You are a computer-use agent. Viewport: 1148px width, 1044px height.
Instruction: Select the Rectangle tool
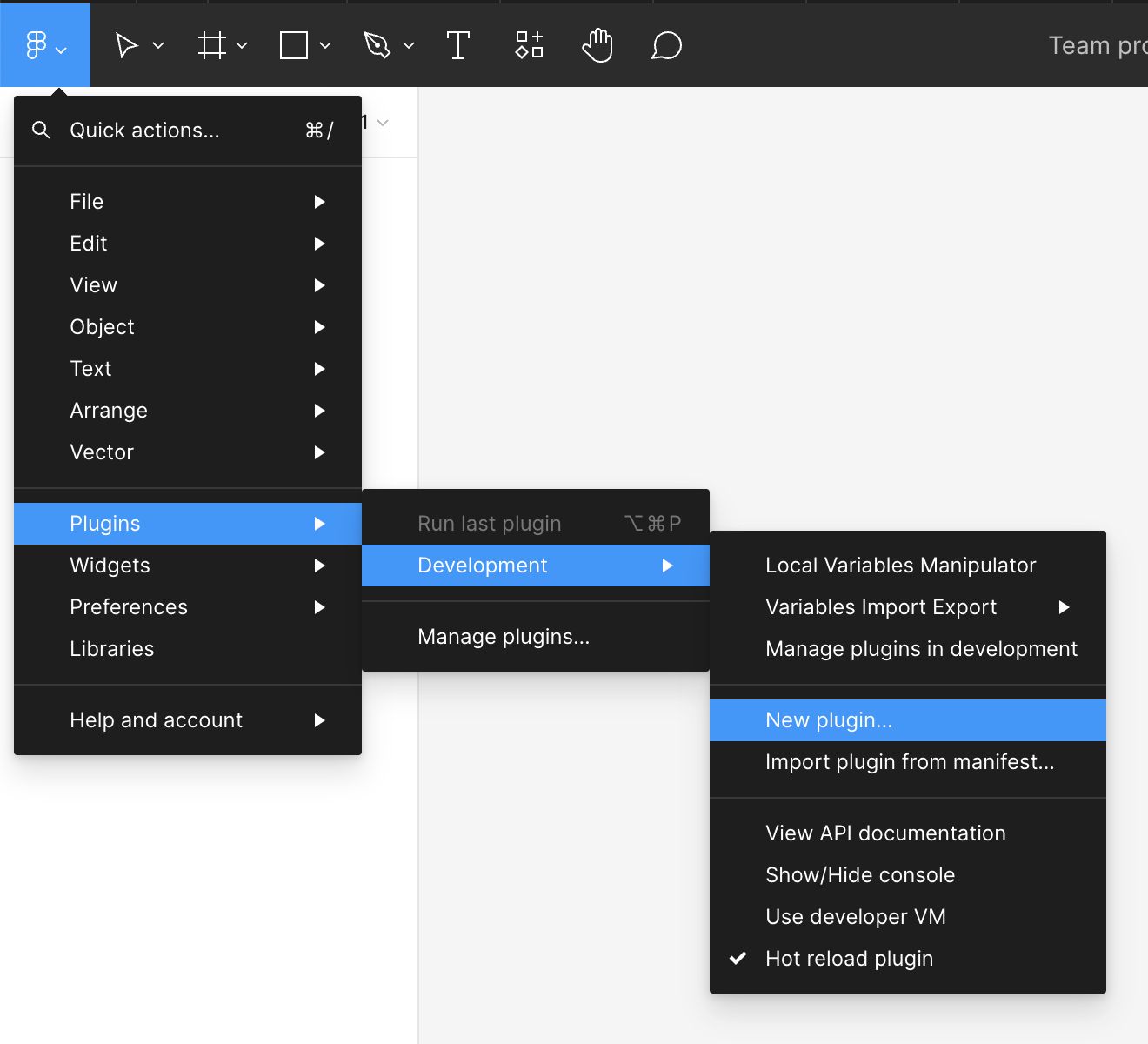click(292, 44)
